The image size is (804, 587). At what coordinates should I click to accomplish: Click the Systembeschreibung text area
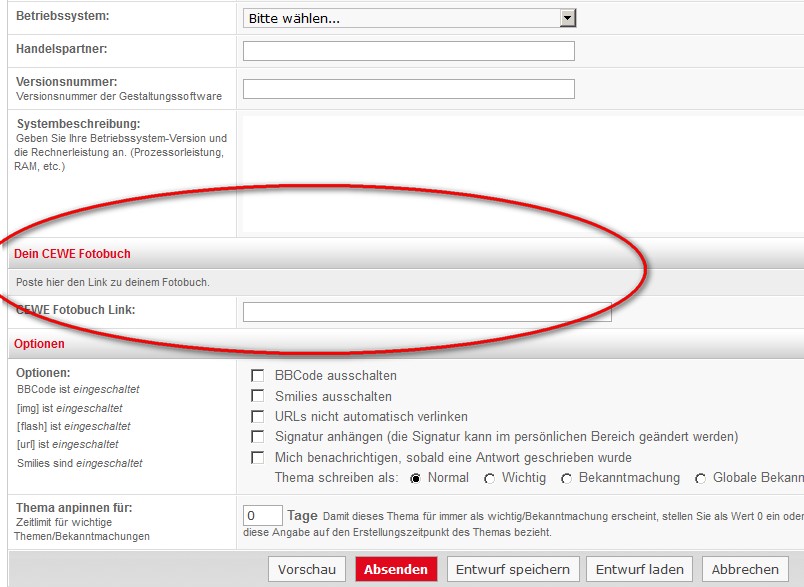coord(523,174)
